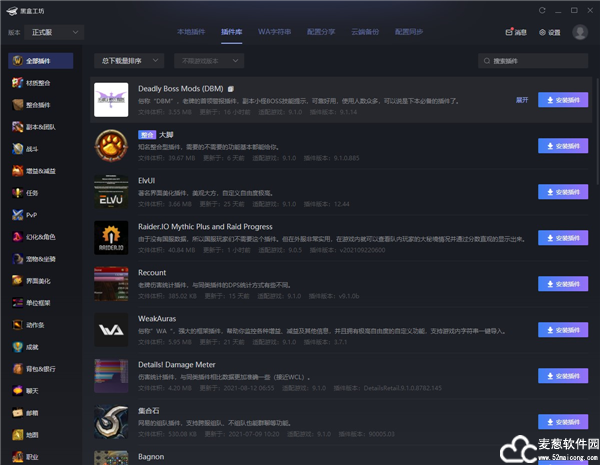Click the Raider.IO thumbnail
Screen dimensions: 600x465
(111, 238)
